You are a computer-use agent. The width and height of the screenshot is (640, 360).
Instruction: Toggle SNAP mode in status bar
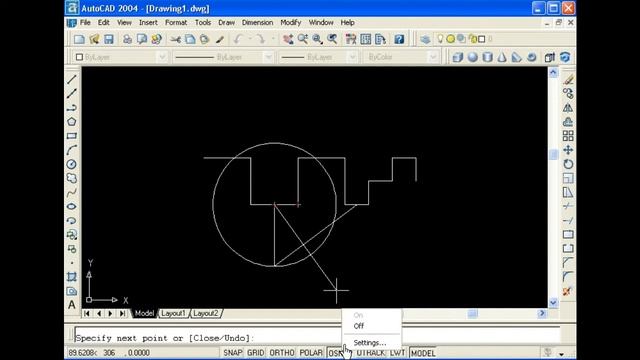[233, 353]
